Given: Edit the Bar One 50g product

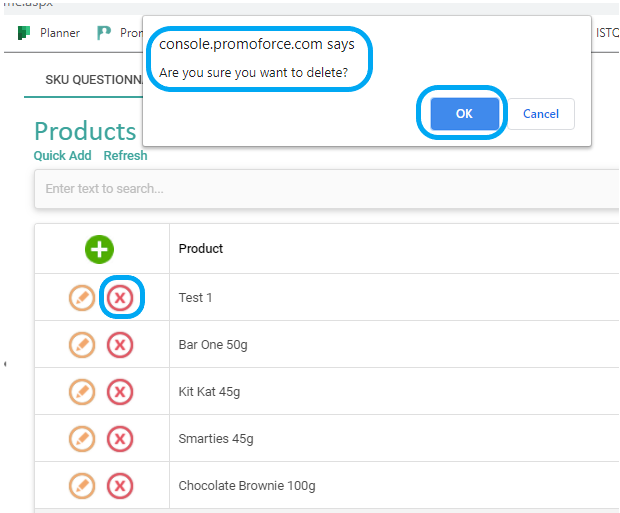Looking at the screenshot, I should [x=82, y=345].
